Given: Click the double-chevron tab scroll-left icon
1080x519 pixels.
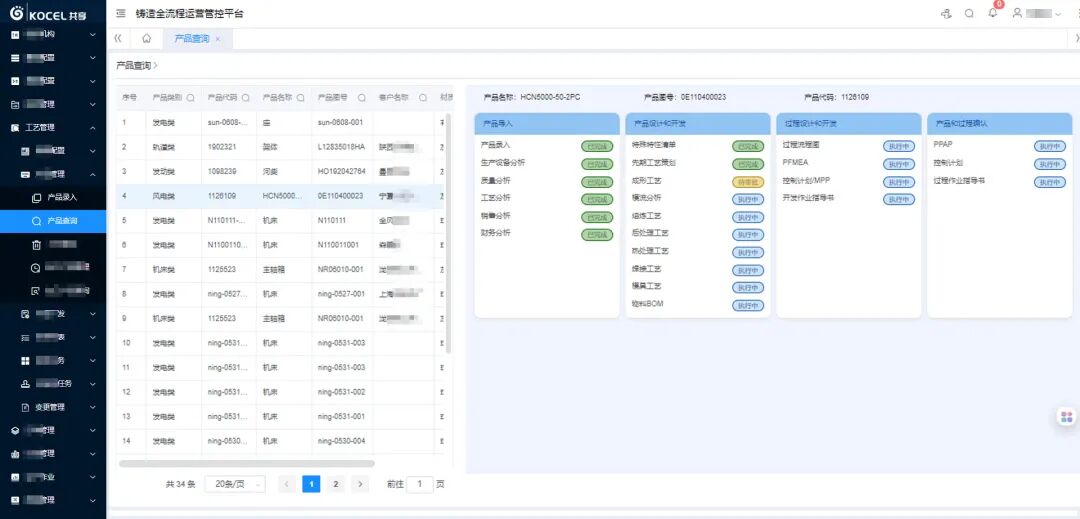Looking at the screenshot, I should [x=118, y=39].
